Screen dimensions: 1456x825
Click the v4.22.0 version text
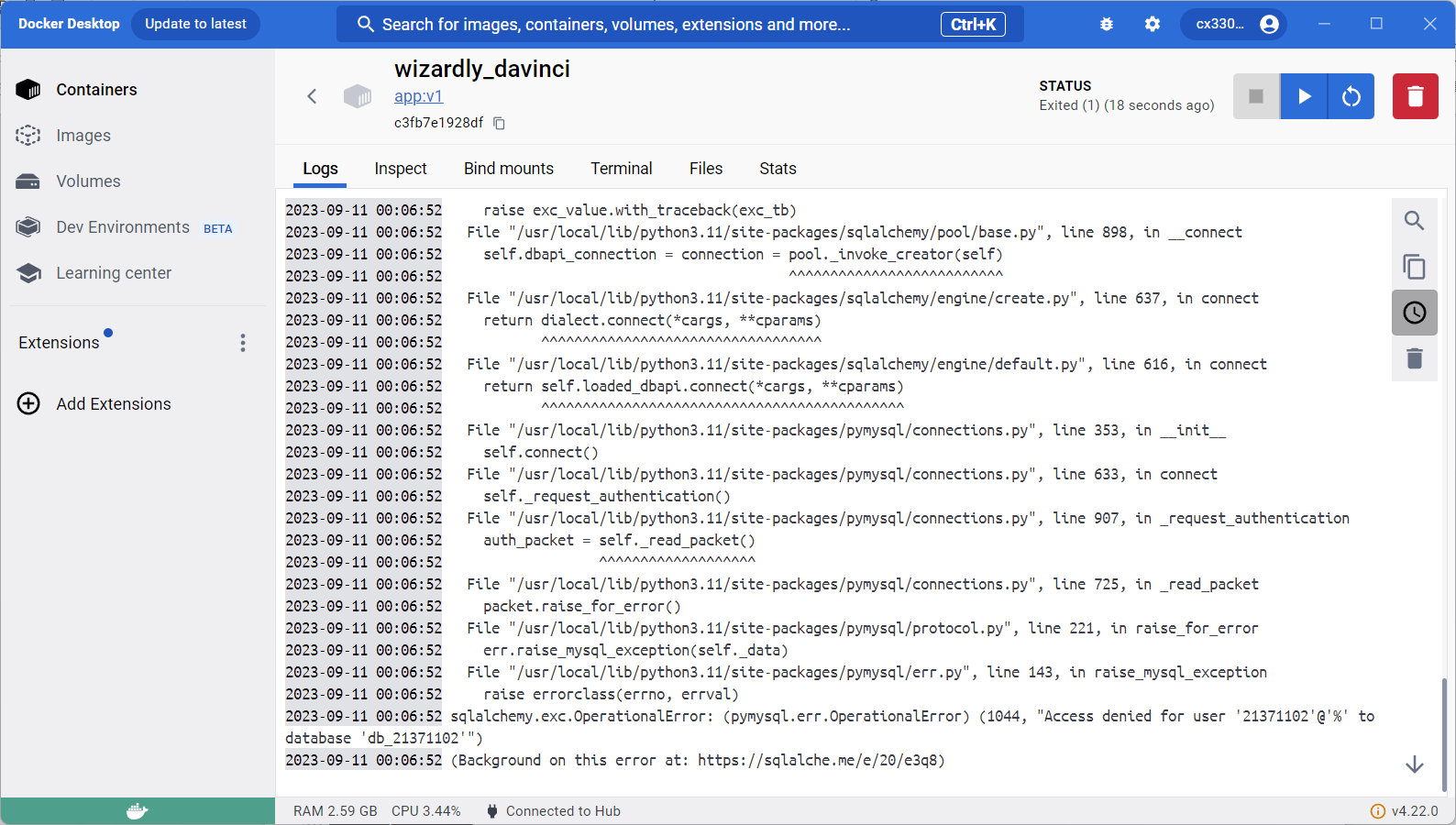tap(1415, 811)
